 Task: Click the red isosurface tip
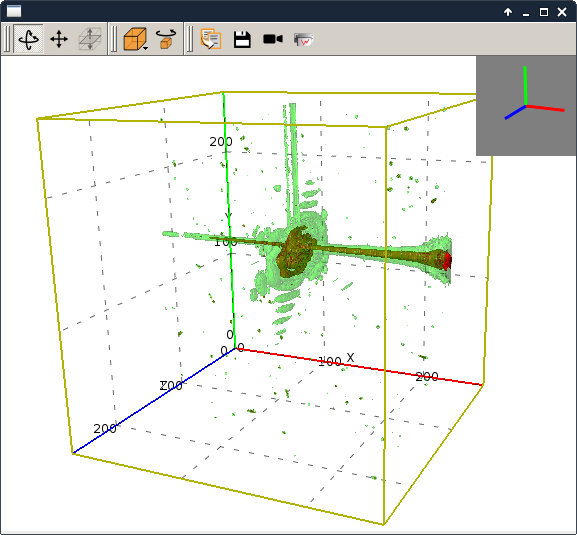(x=447, y=261)
